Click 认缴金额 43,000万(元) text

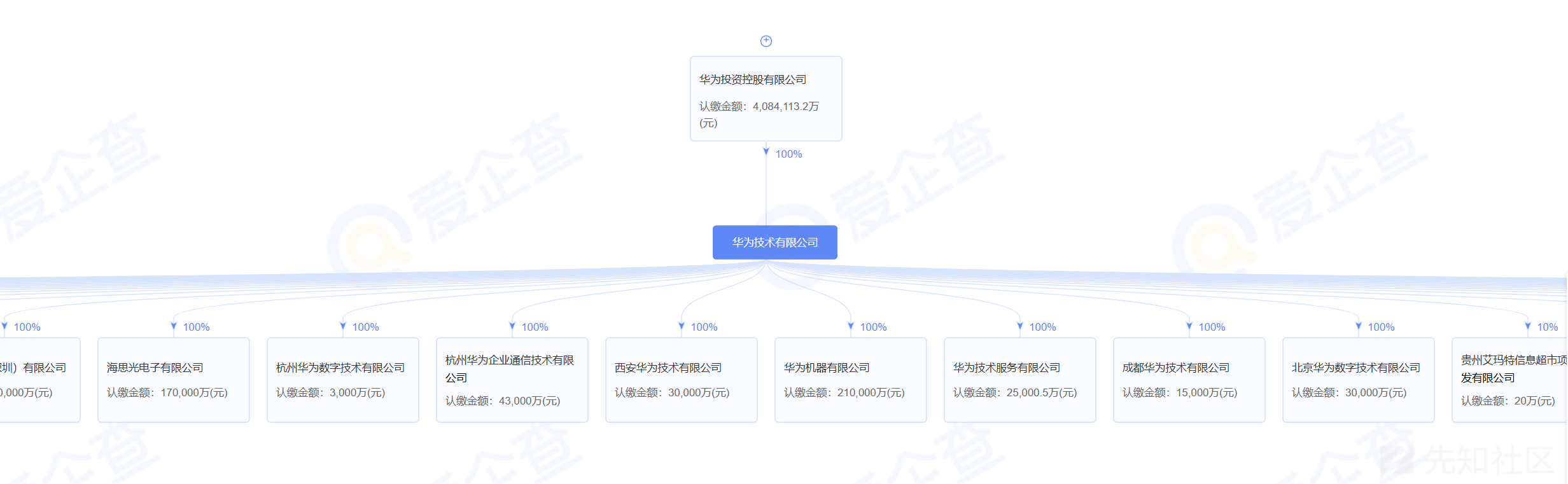pyautogui.click(x=503, y=401)
